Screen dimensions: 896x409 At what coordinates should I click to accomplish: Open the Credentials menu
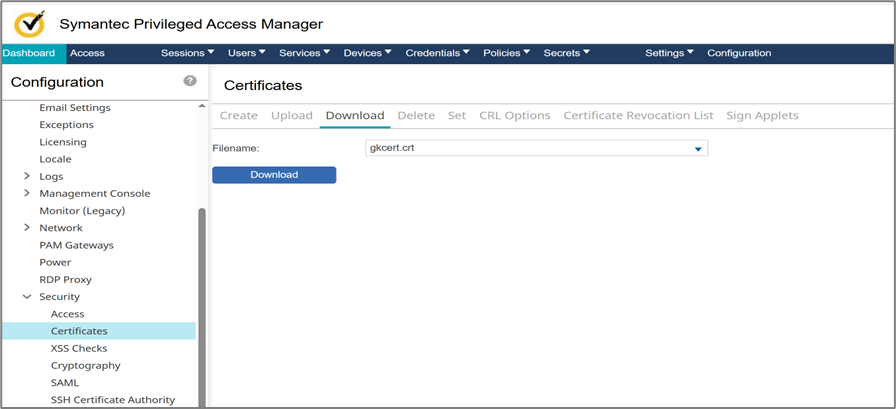click(439, 53)
